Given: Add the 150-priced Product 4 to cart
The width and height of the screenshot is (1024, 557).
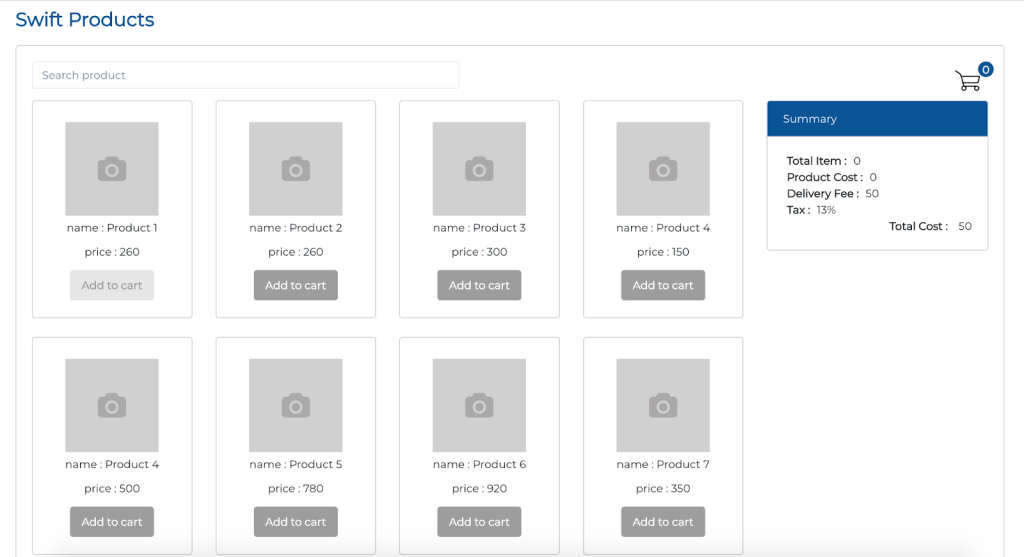Looking at the screenshot, I should click(663, 285).
